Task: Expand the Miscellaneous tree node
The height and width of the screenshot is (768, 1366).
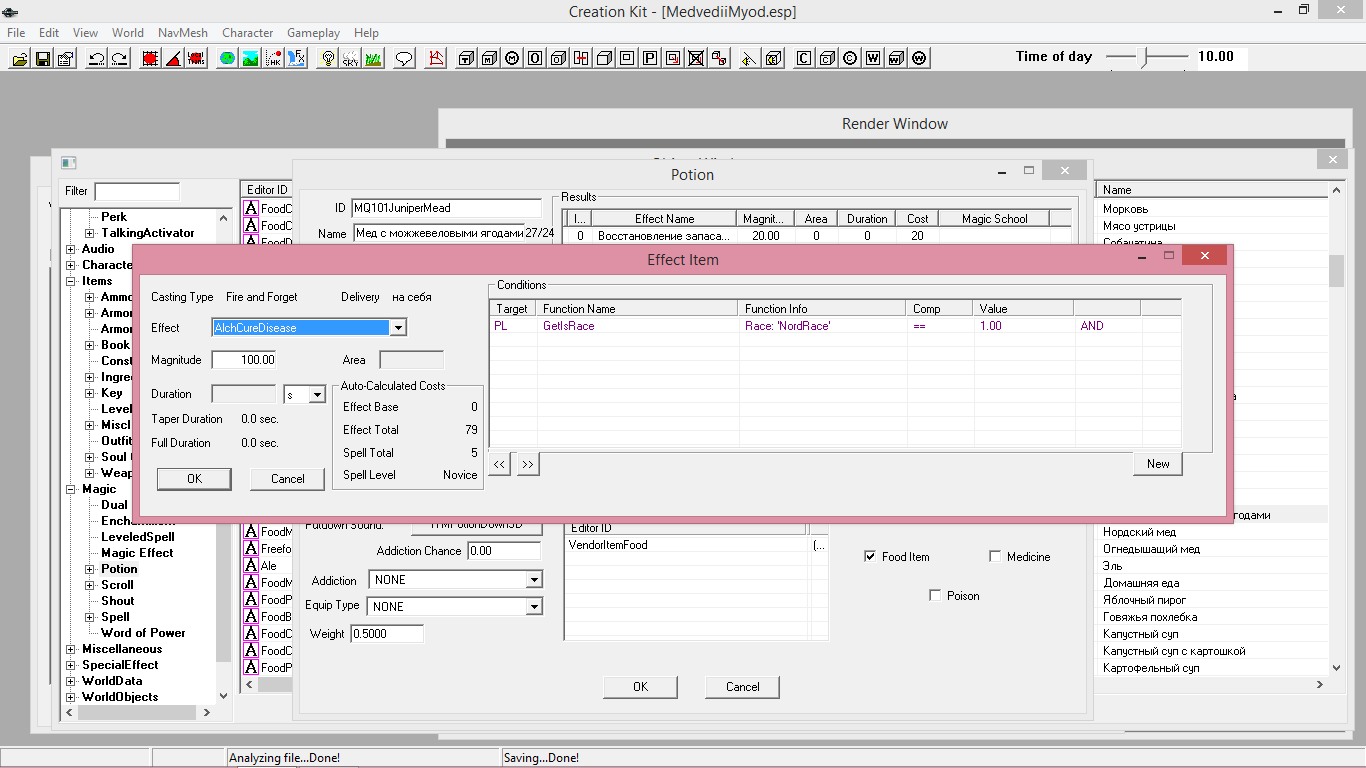Action: [x=71, y=649]
